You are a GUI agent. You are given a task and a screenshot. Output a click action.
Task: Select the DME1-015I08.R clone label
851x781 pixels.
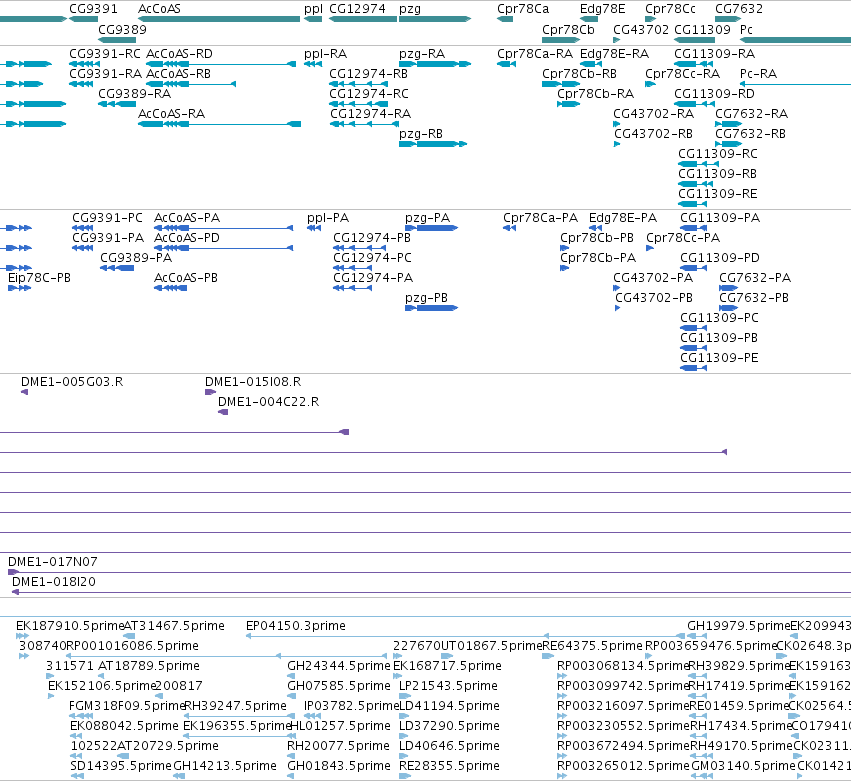coord(253,382)
